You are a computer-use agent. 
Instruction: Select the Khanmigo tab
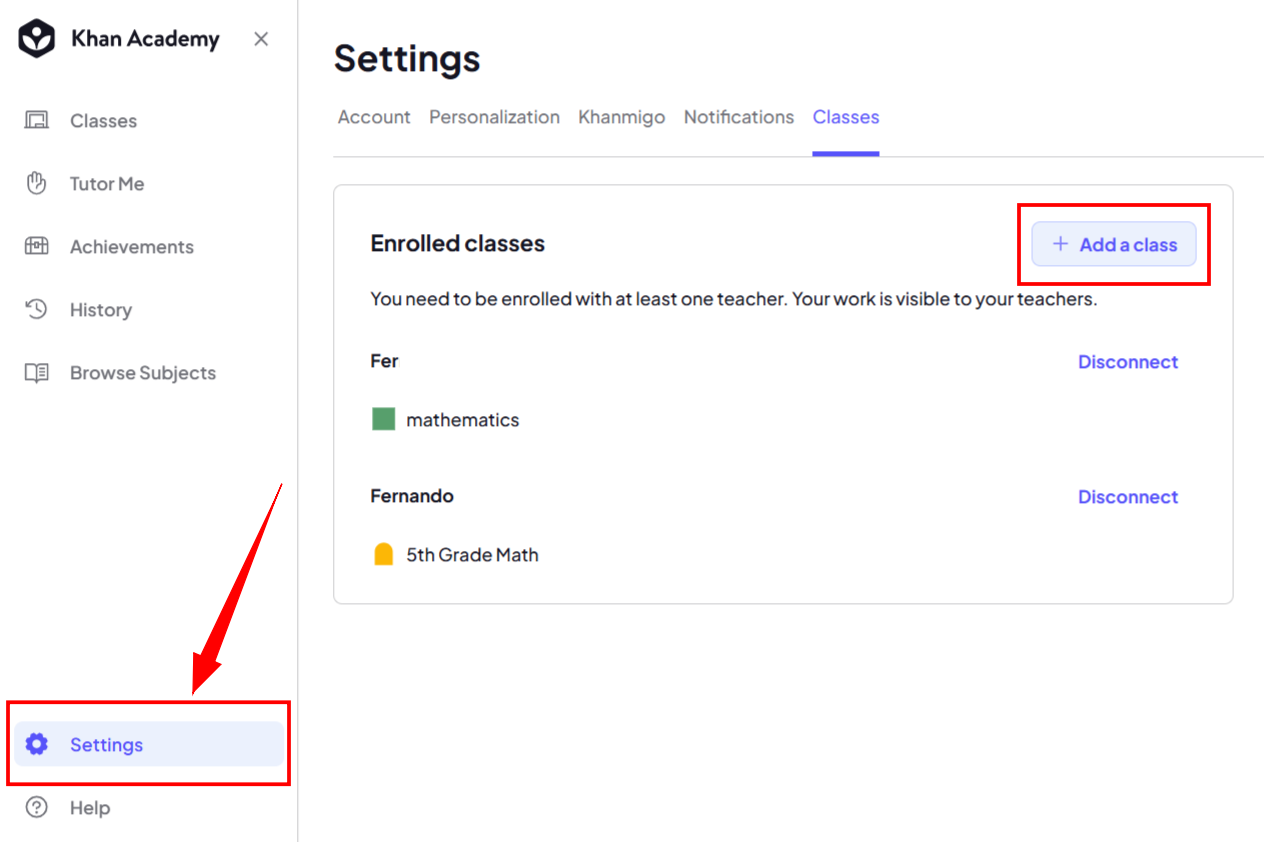coord(621,117)
